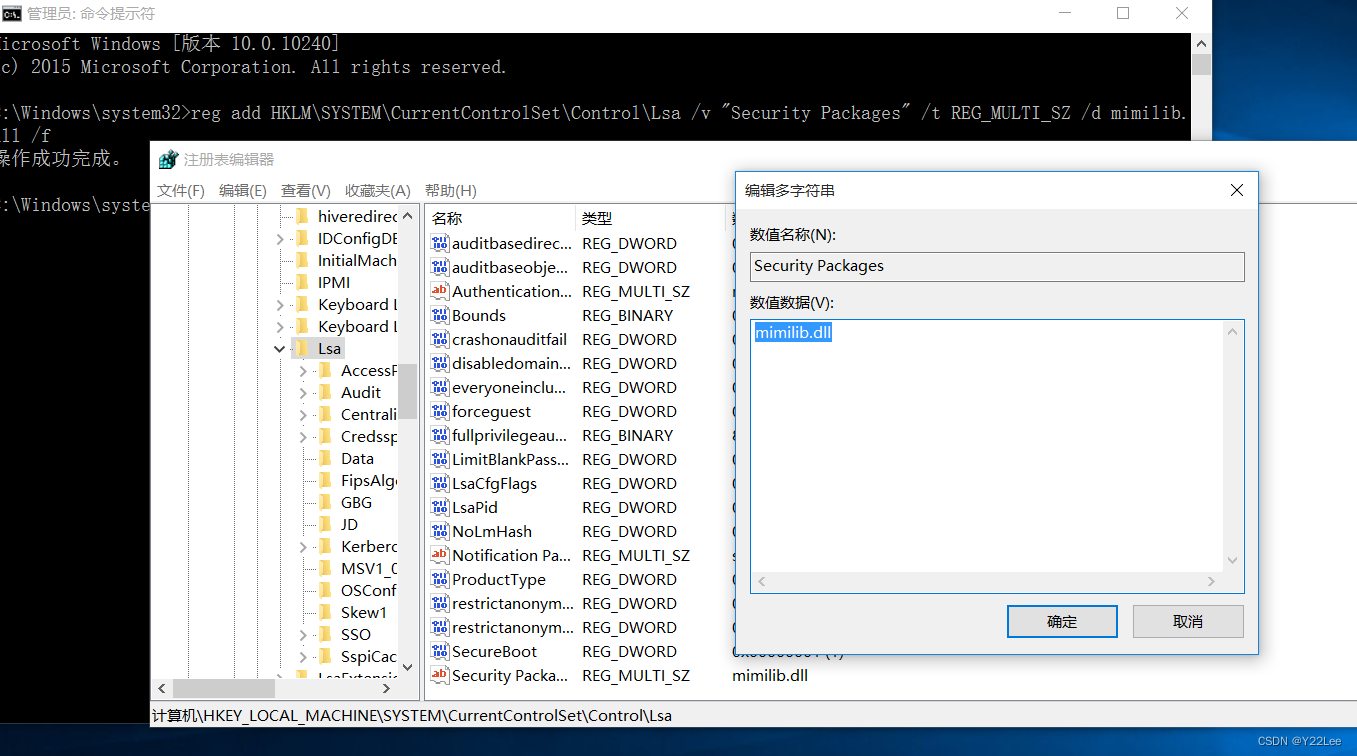Screen dimensions: 1357x756
Task: Select the ProductType value icon
Action: click(440, 579)
